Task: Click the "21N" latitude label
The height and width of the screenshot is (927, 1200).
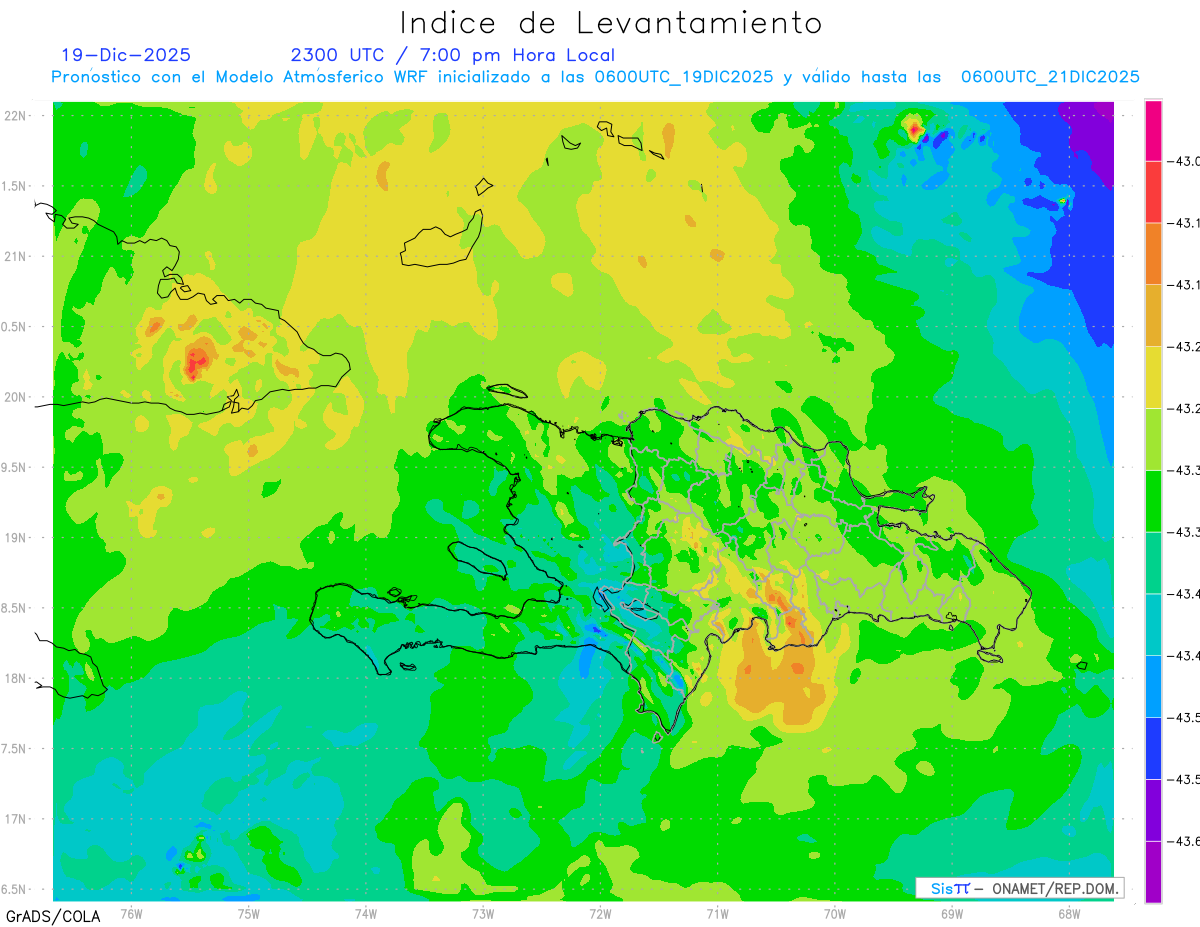Action: [17, 256]
